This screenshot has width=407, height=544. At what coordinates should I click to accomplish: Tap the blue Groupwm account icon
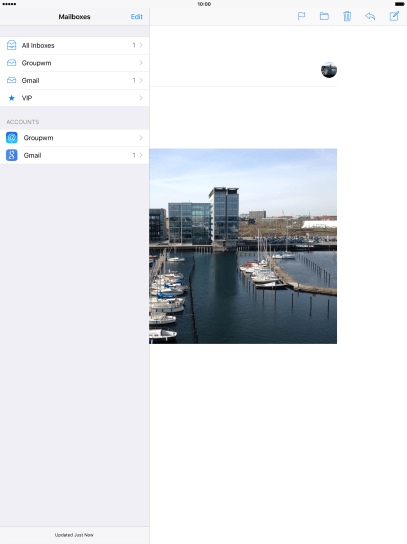(x=12, y=138)
